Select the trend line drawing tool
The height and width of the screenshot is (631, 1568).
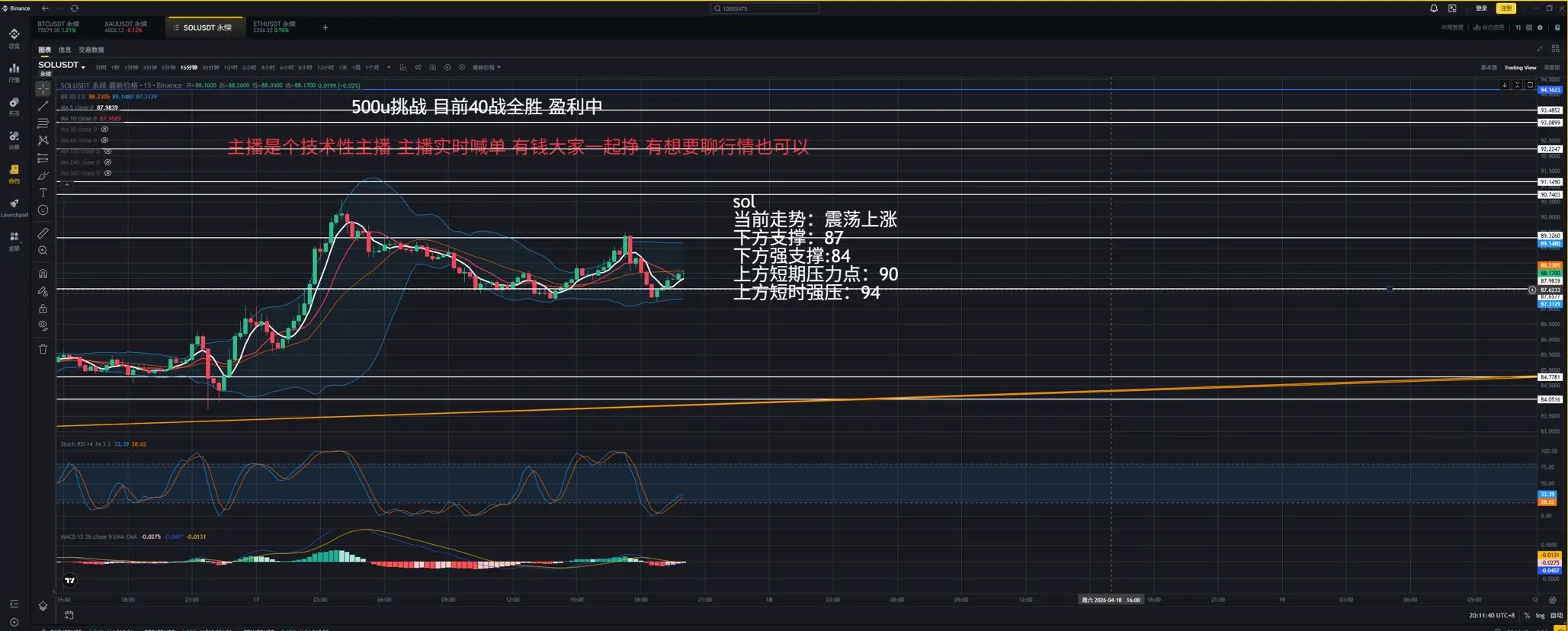point(43,106)
